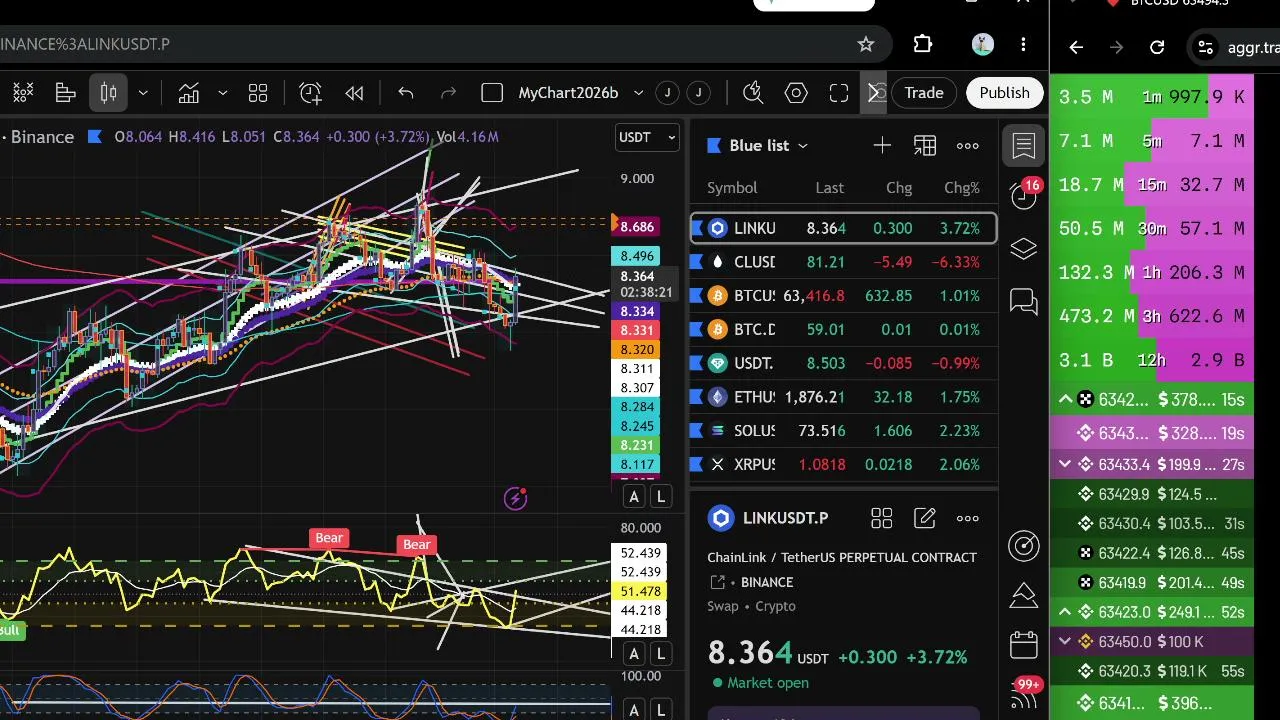Open the alerts clock icon with badge 16
The width and height of the screenshot is (1280, 720).
coord(1023,195)
